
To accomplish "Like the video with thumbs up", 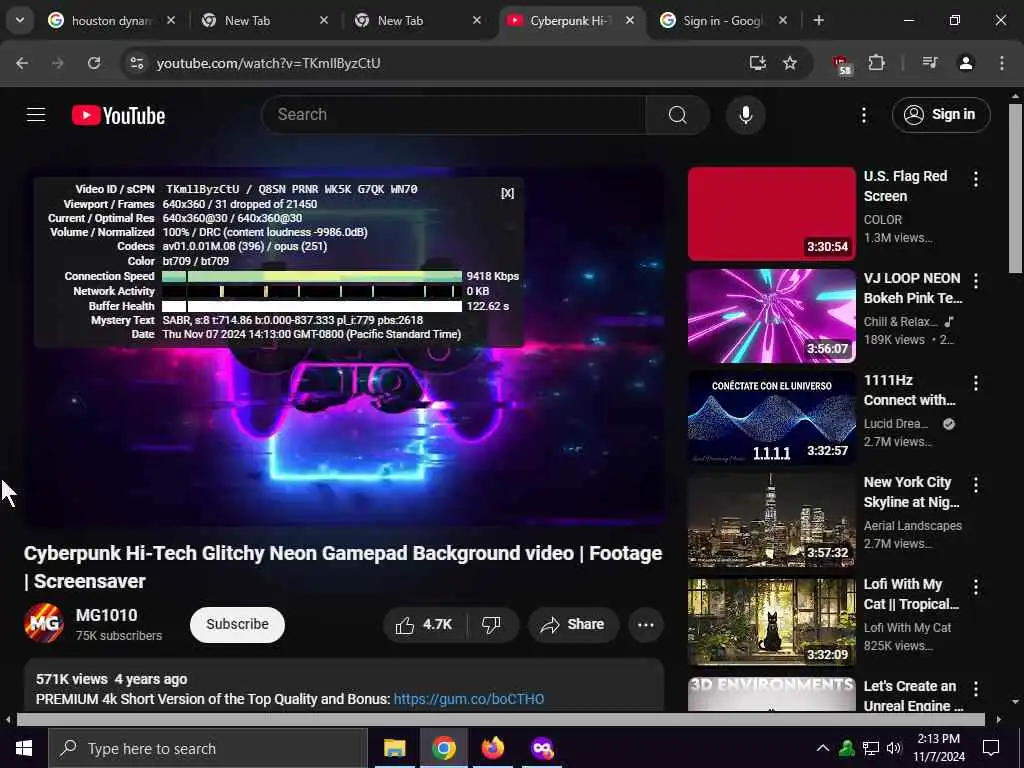I will pos(424,625).
